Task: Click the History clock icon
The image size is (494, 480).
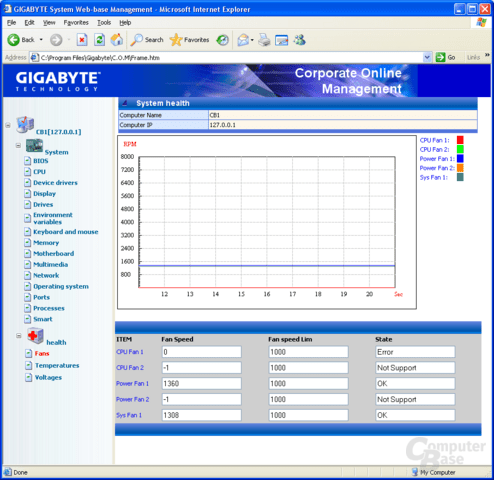Action: pyautogui.click(x=222, y=40)
